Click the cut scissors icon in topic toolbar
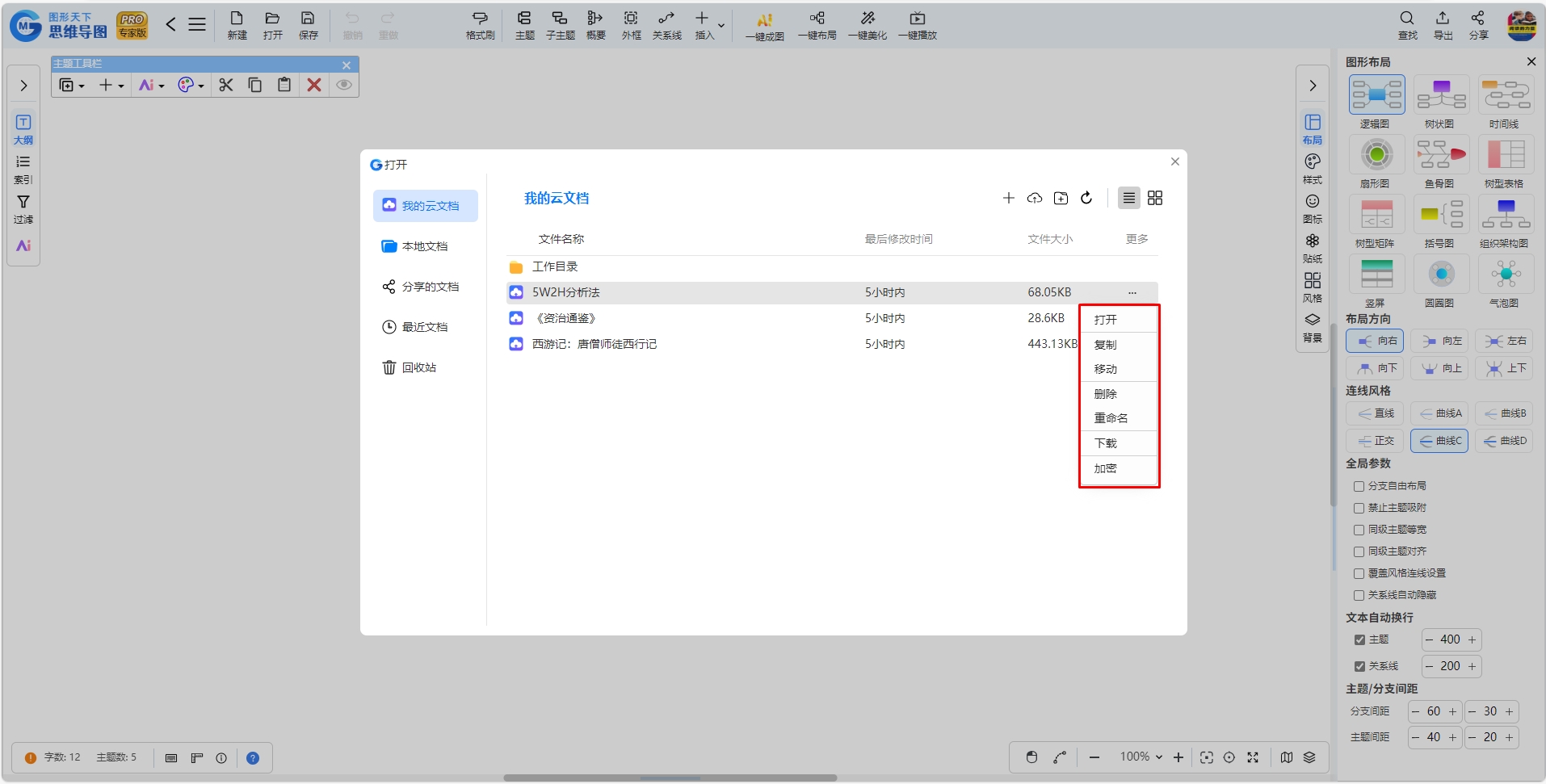1546x784 pixels. click(226, 85)
